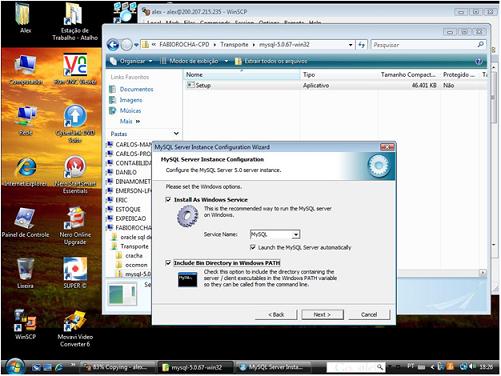This screenshot has width=501, height=376.
Task: Open recent pages dropdown beside forward arrow
Action: (x=136, y=45)
